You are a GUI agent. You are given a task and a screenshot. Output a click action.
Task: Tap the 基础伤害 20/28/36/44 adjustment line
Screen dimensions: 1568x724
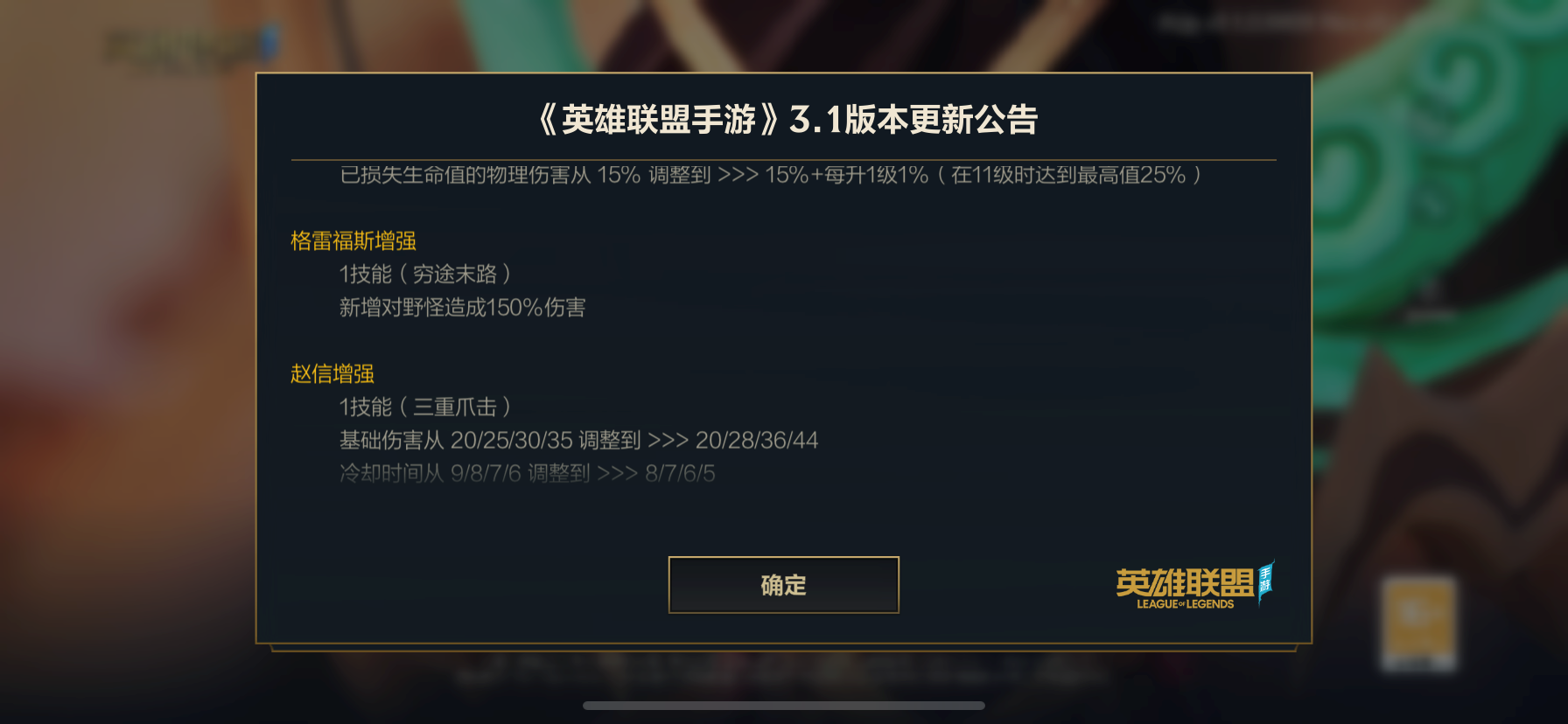coord(579,440)
